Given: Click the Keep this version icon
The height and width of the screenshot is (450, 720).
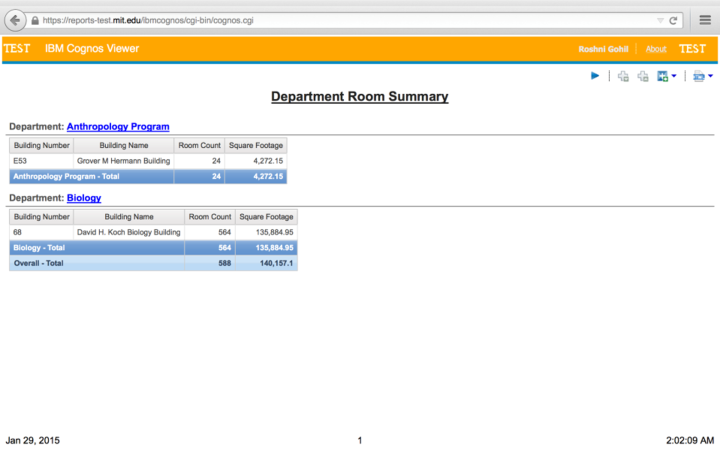Looking at the screenshot, I should pyautogui.click(x=623, y=76).
